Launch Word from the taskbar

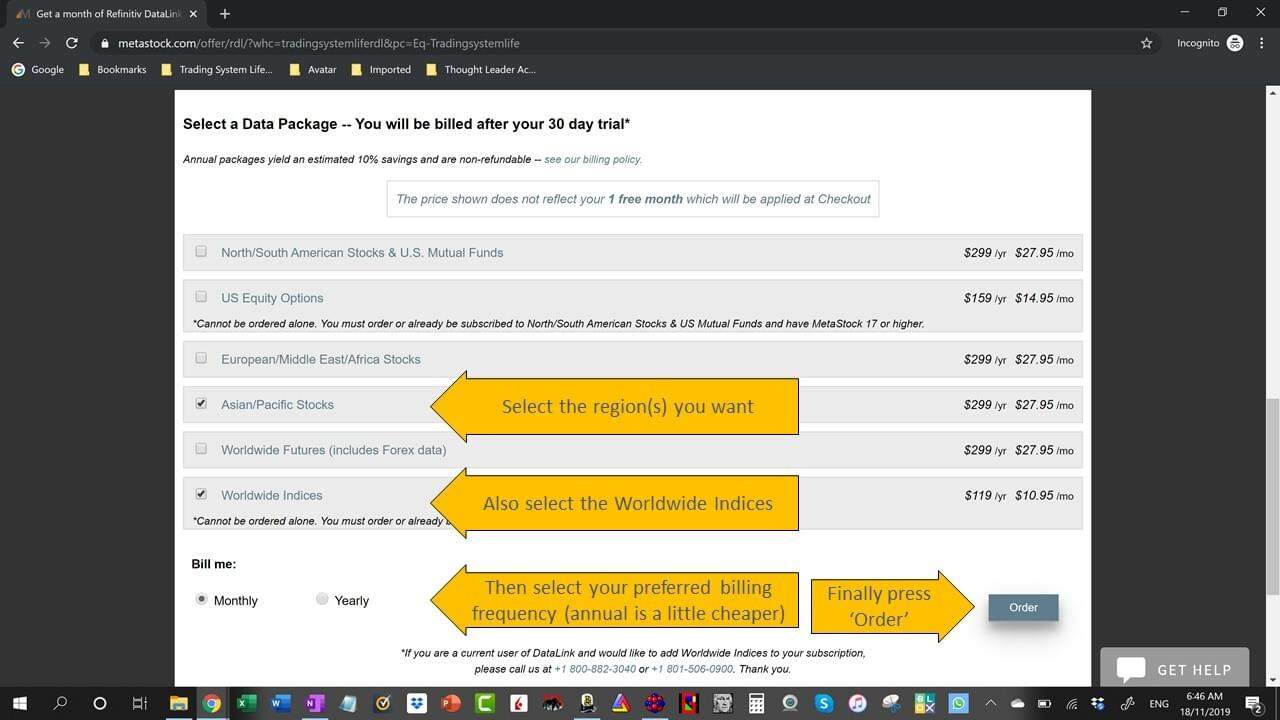click(x=280, y=703)
